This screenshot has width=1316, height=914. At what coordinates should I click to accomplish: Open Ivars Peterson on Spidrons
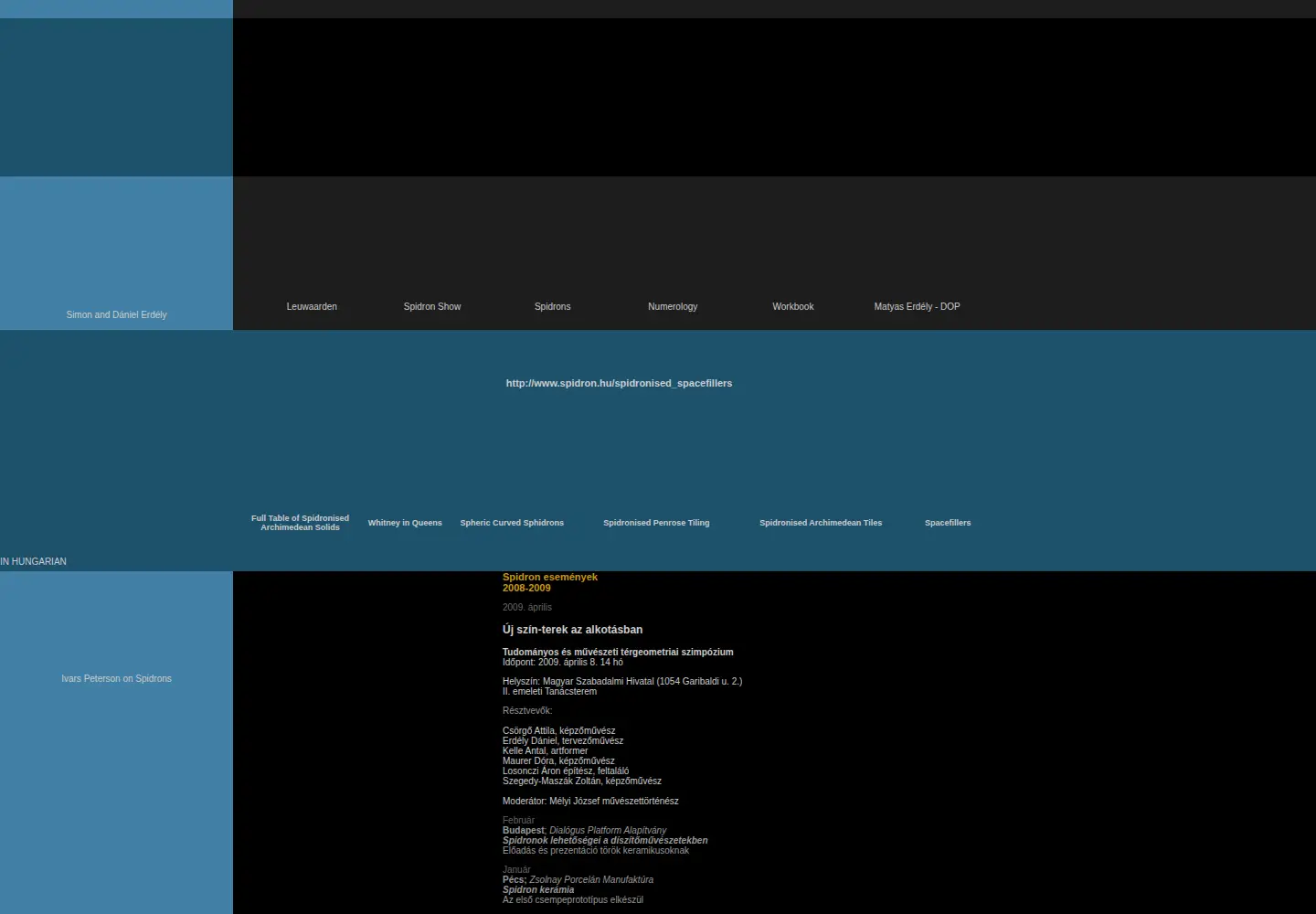[116, 678]
